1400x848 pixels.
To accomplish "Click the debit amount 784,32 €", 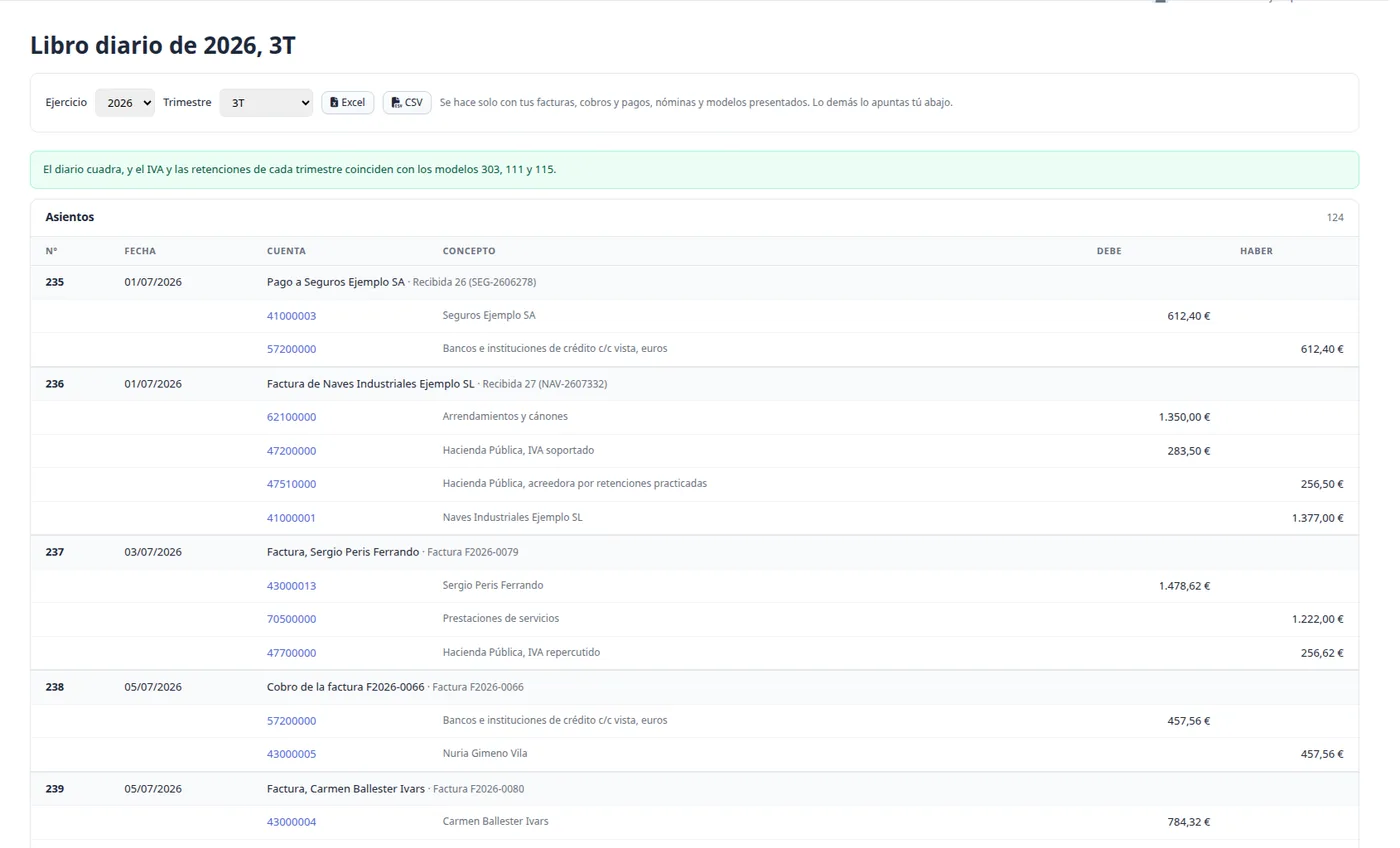I will (1189, 822).
